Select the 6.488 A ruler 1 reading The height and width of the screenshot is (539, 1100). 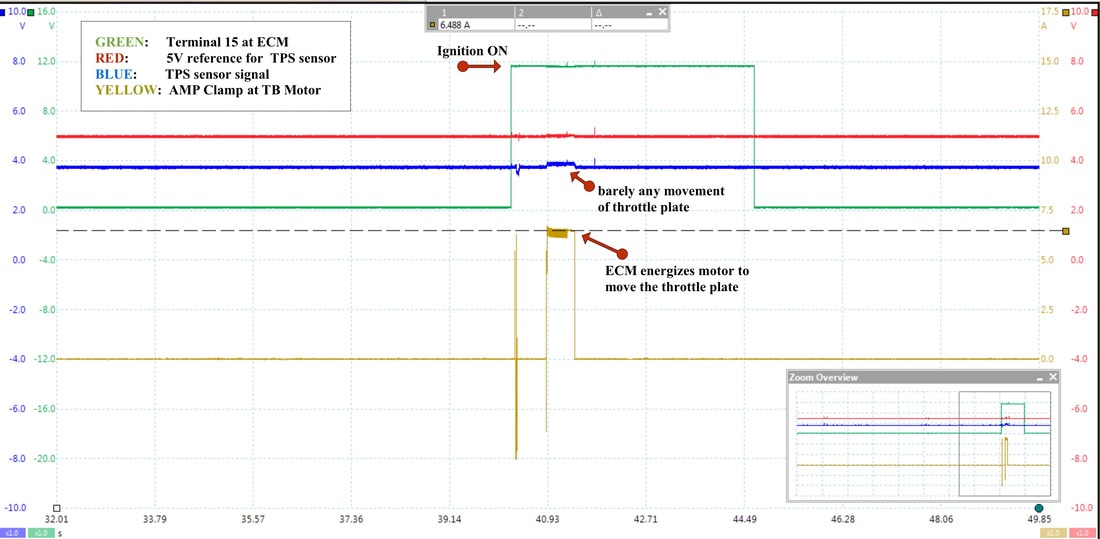click(x=455, y=25)
